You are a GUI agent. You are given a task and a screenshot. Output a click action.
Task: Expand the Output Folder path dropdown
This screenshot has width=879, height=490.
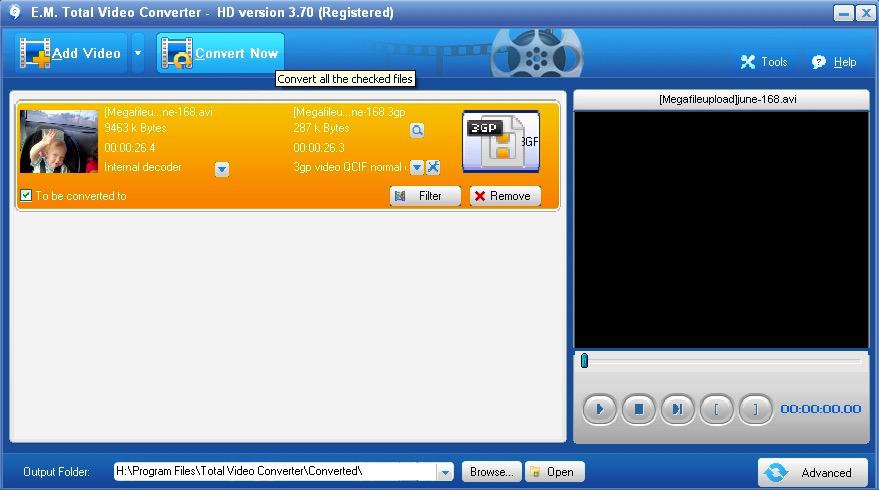coord(445,472)
